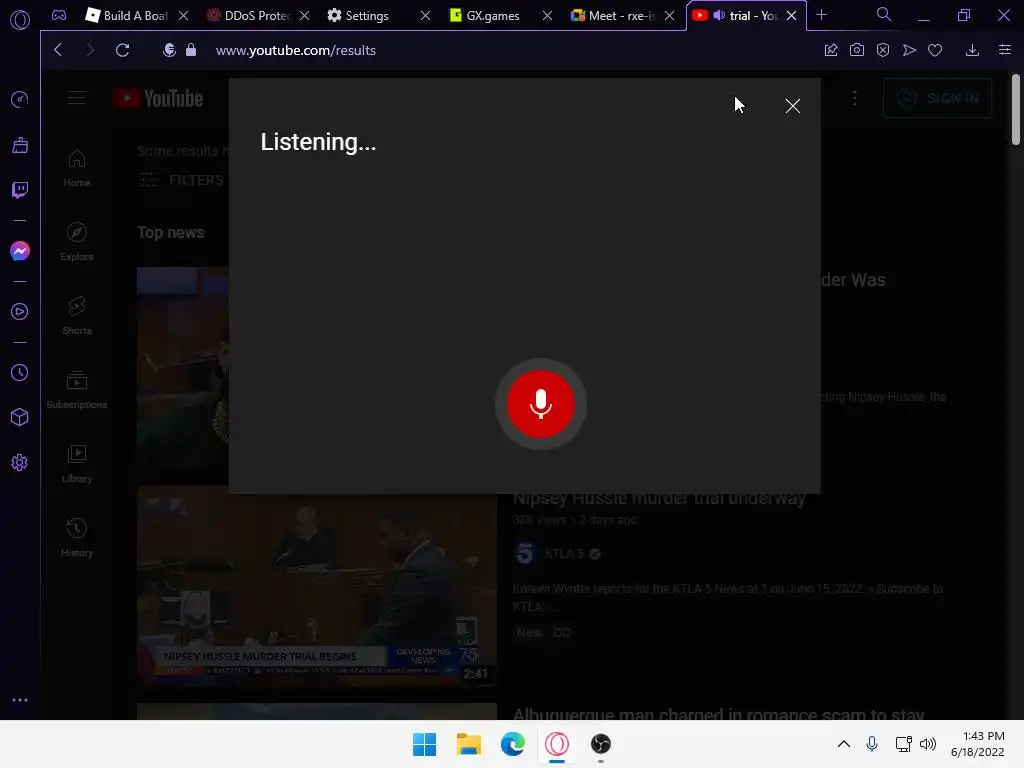The height and width of the screenshot is (768, 1024).
Task: Click the address bar URL
Action: pos(296,50)
